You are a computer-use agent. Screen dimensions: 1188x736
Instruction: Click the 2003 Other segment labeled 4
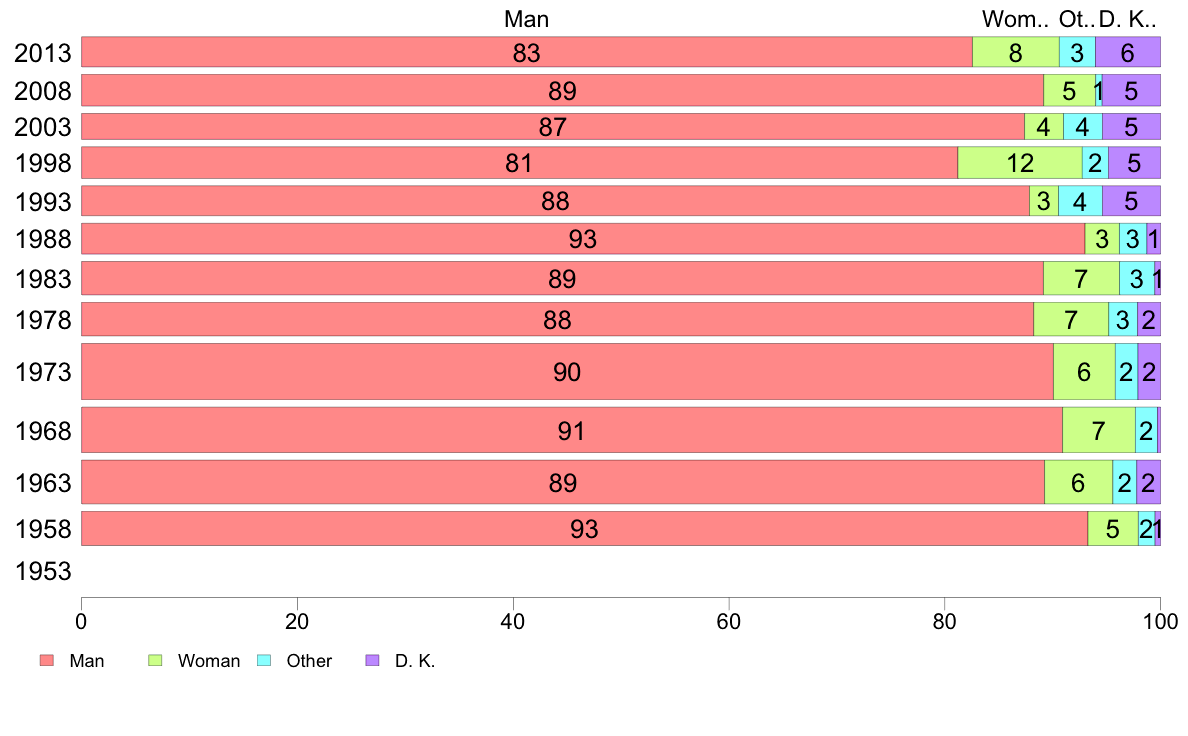pos(1083,127)
